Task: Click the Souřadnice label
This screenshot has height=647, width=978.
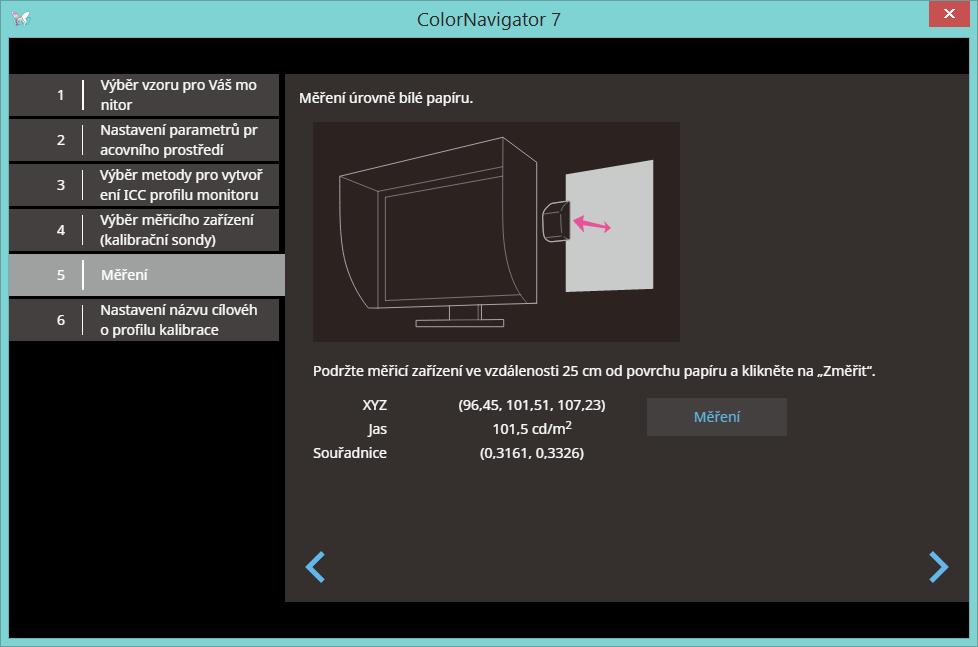Action: tap(350, 453)
